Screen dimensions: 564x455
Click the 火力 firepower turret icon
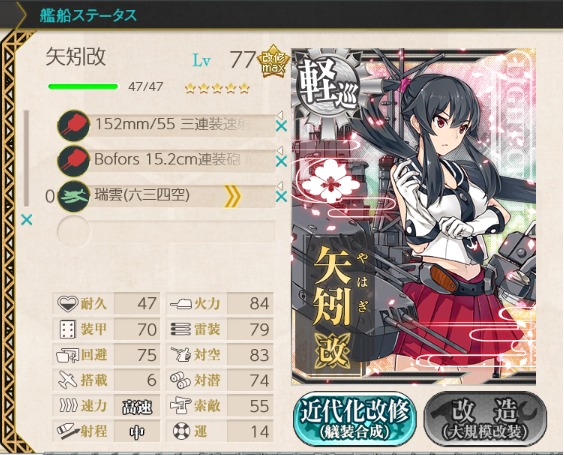(x=182, y=304)
